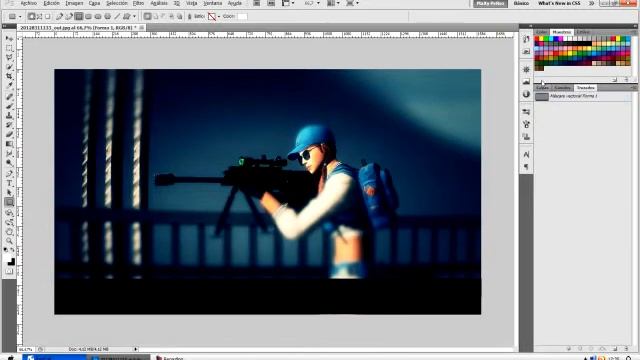Select the Rectangle shape tool in toolbox

(9, 202)
